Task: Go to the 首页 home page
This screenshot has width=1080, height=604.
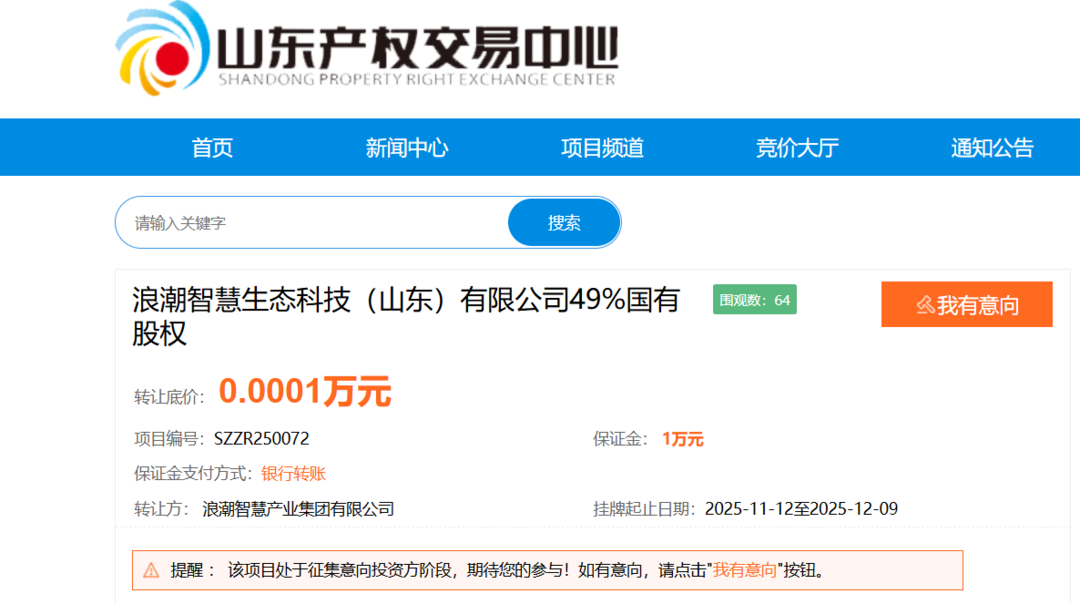Action: tap(212, 148)
